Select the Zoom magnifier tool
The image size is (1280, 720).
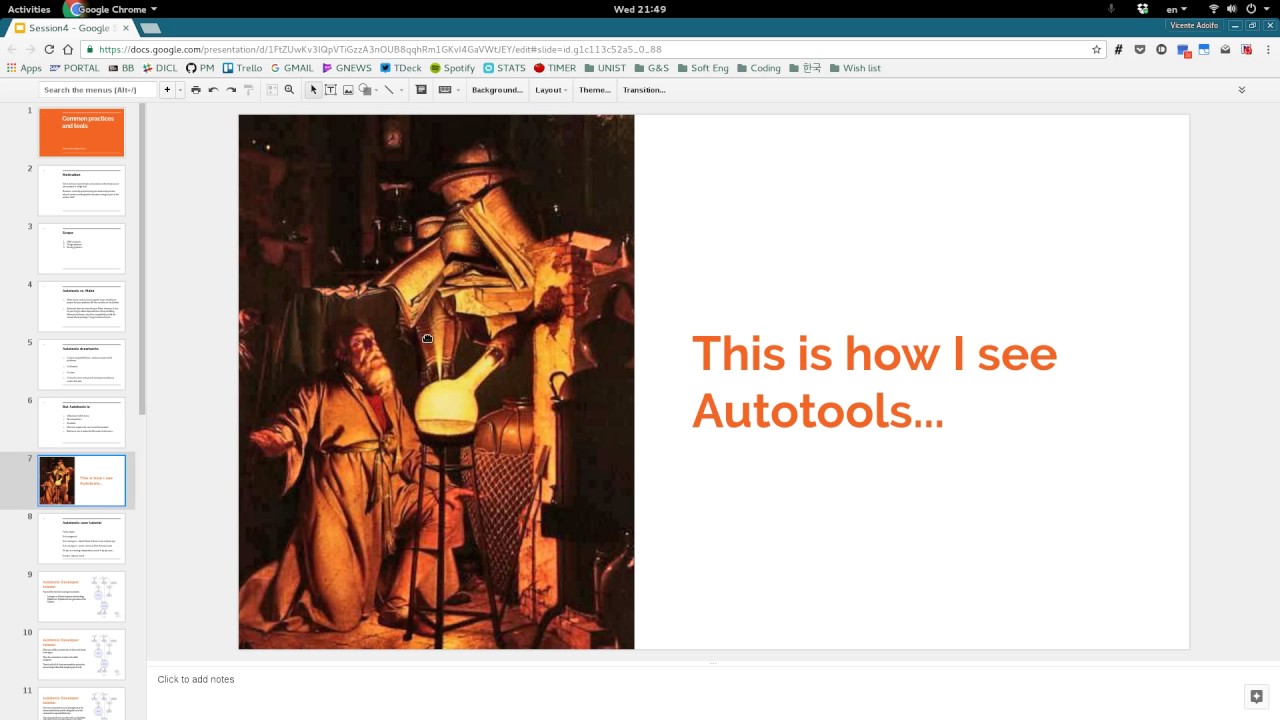tap(289, 90)
